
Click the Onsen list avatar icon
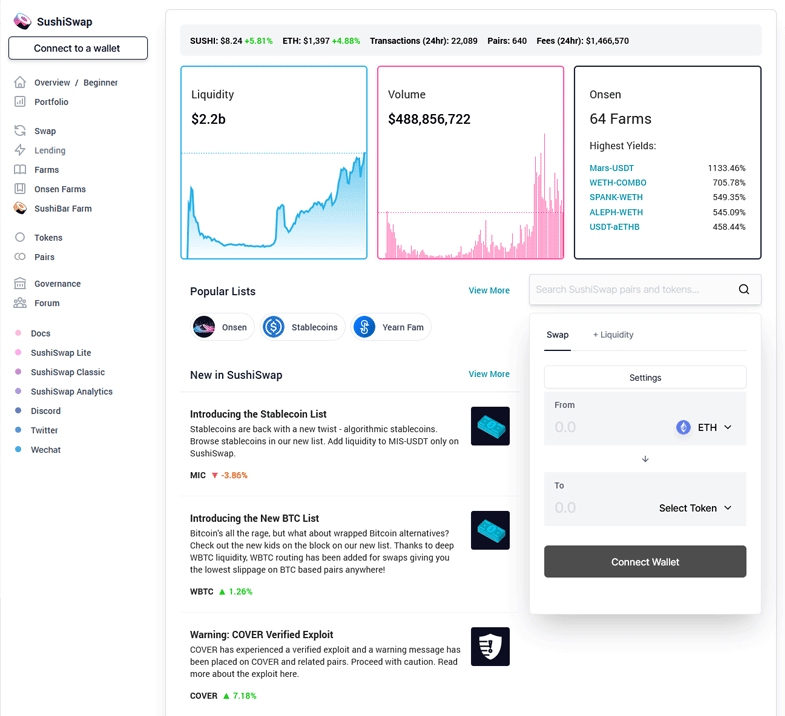tap(204, 327)
